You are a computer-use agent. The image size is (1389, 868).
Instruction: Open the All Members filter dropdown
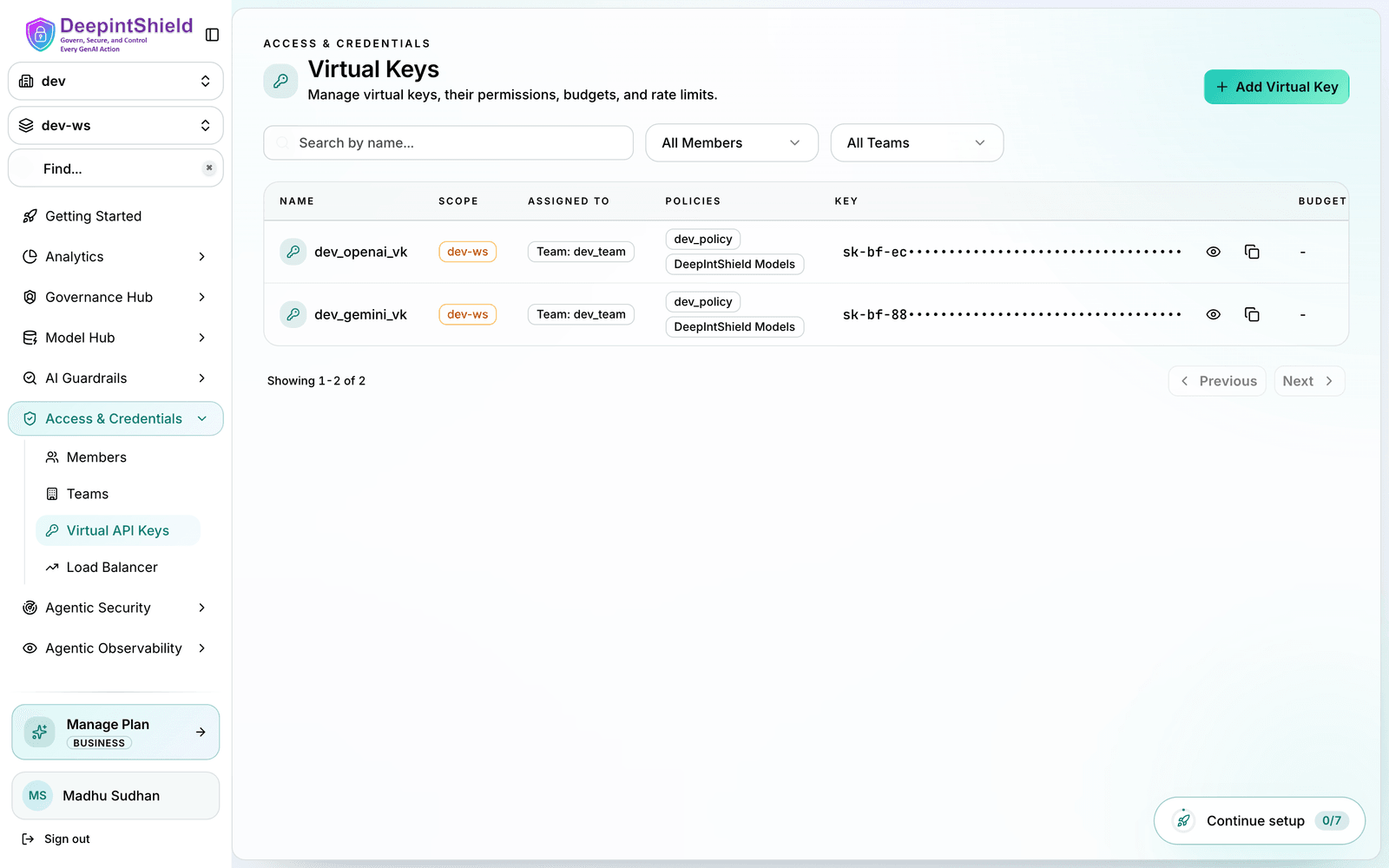[x=732, y=142]
